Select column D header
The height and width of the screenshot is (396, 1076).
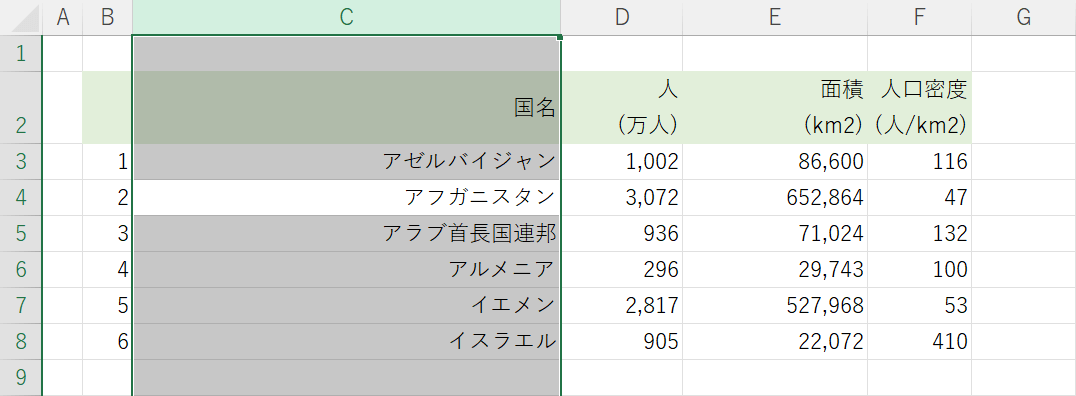point(622,18)
